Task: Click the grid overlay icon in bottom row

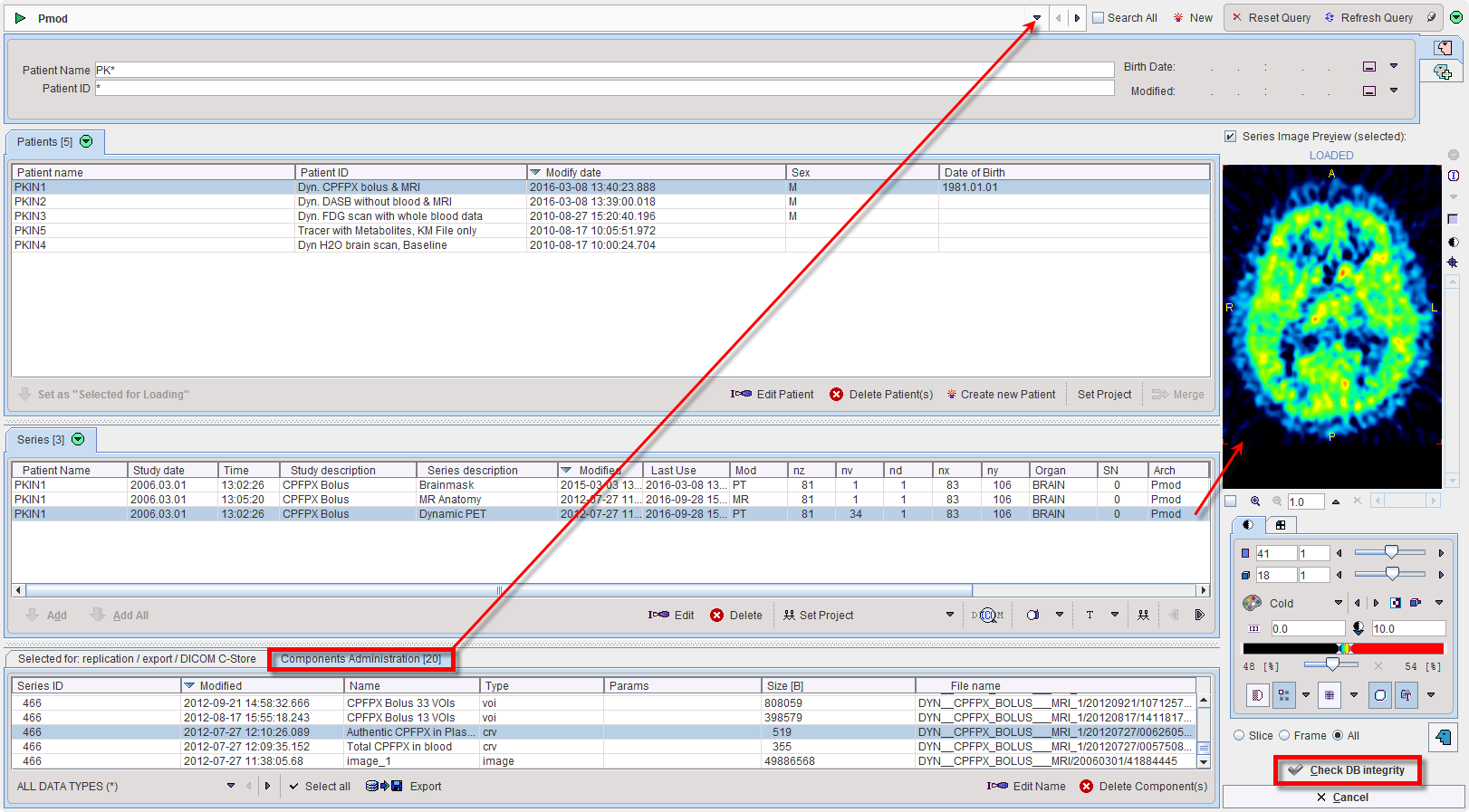Action: (1330, 695)
